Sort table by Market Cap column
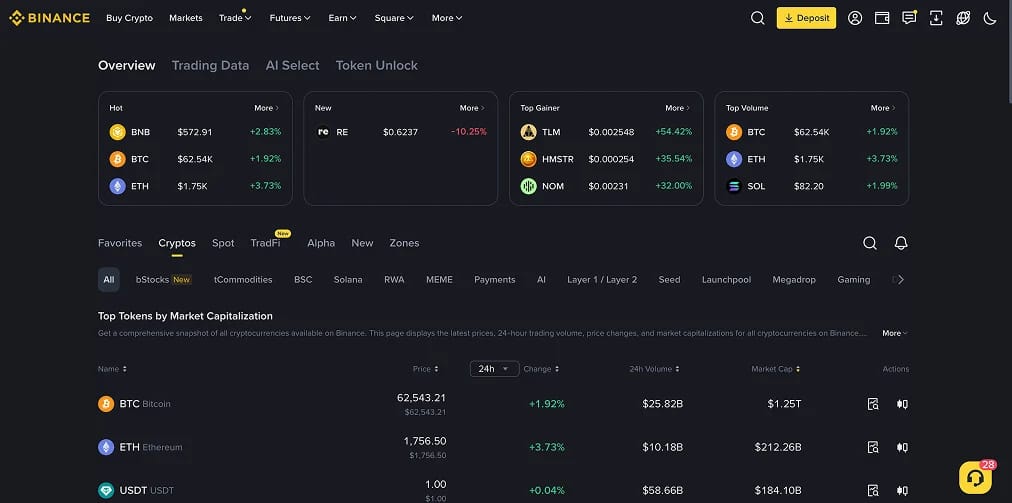The image size is (1012, 503). 776,369
